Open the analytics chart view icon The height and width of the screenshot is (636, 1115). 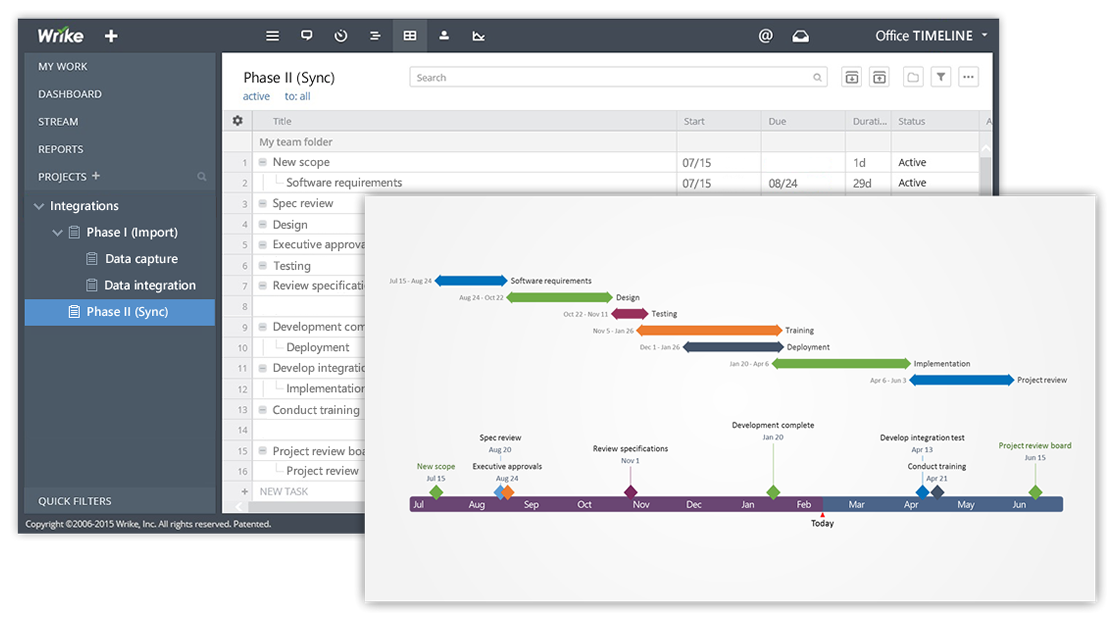479,36
